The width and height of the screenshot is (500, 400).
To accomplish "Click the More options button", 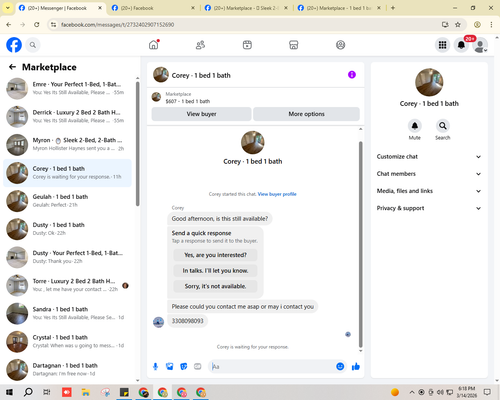I will coord(306,114).
